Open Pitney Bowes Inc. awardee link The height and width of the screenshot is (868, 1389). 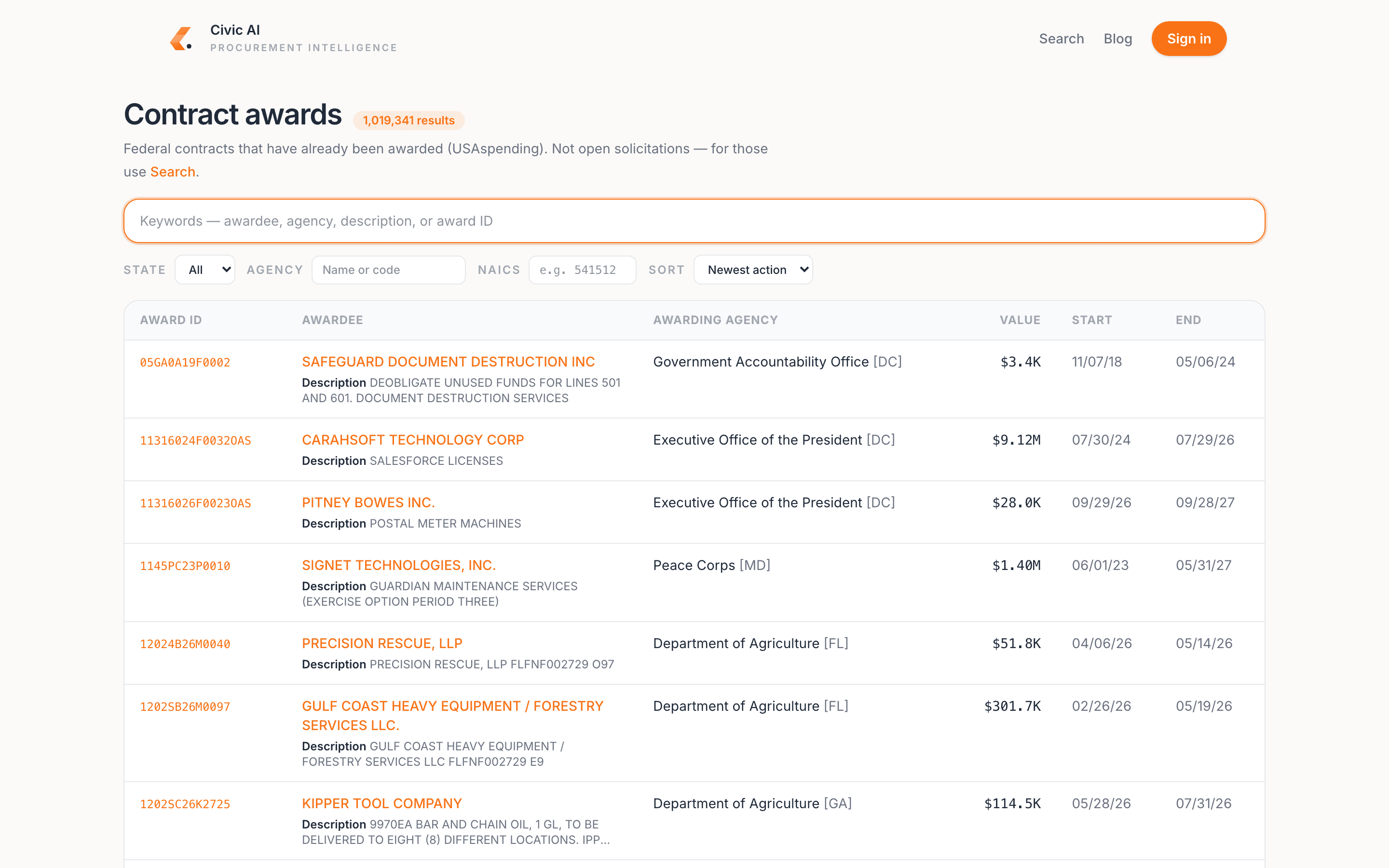368,502
